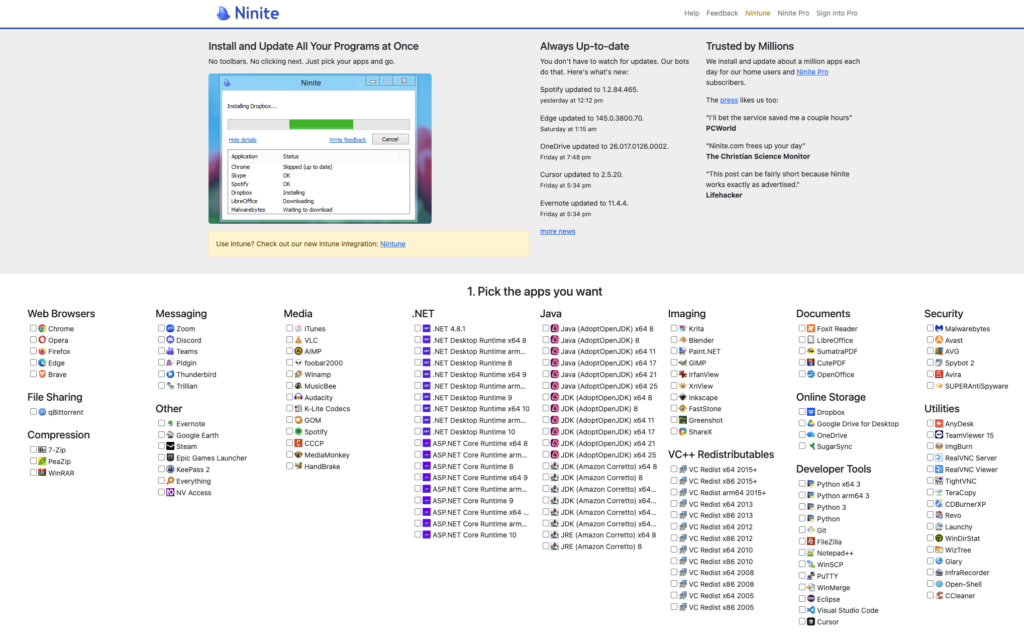Click the Malwarebytes icon
This screenshot has width=1024, height=634.
(939, 328)
